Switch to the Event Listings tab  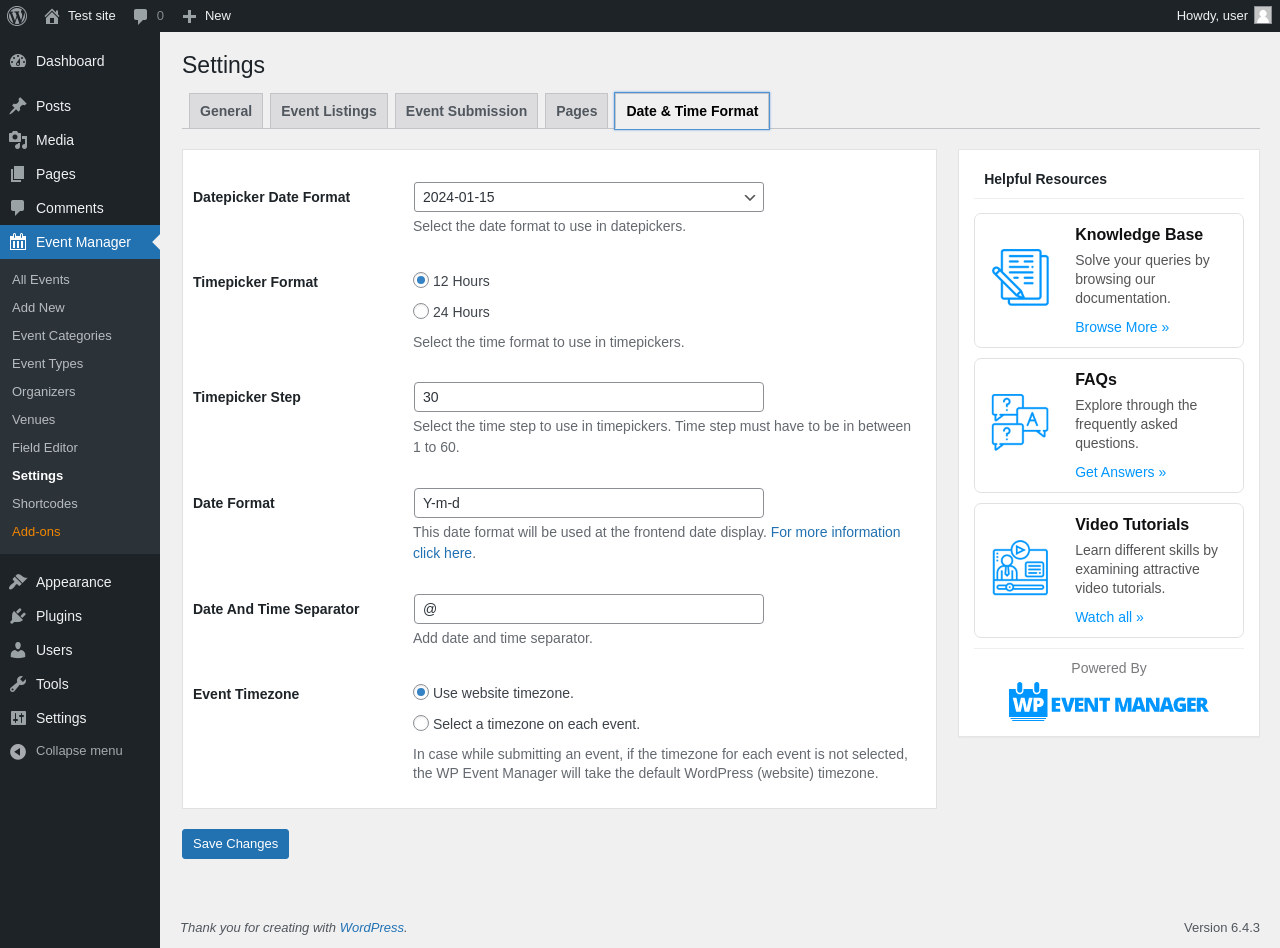(329, 111)
